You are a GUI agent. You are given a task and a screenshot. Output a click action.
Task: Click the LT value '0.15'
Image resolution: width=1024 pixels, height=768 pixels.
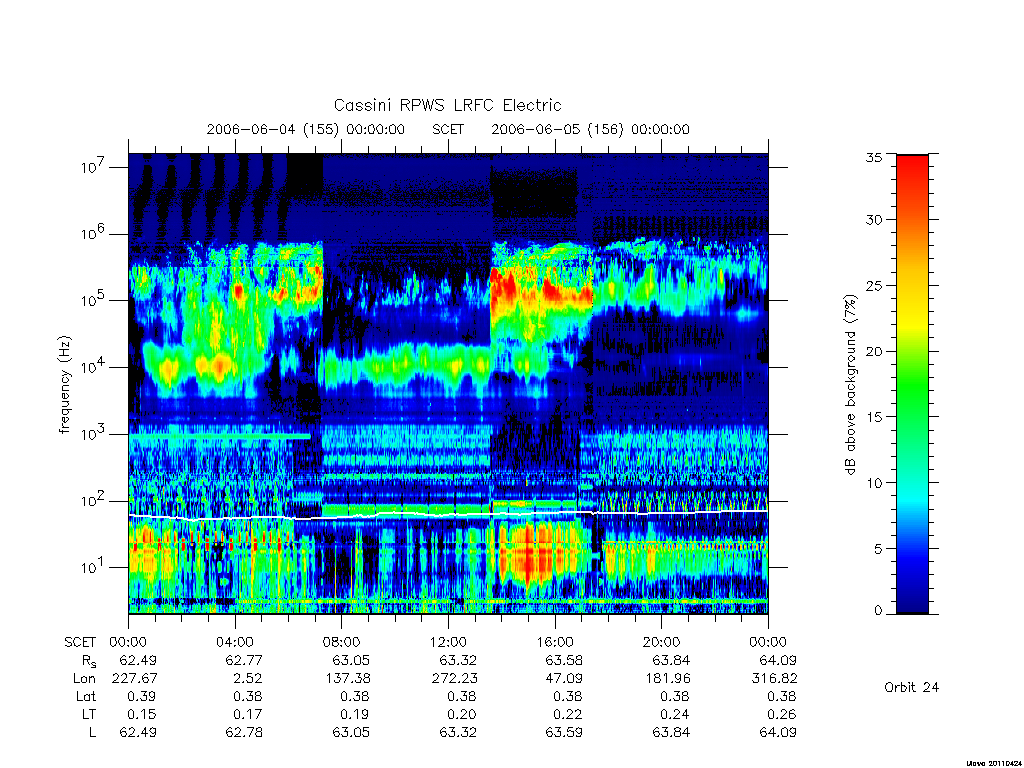[x=142, y=714]
